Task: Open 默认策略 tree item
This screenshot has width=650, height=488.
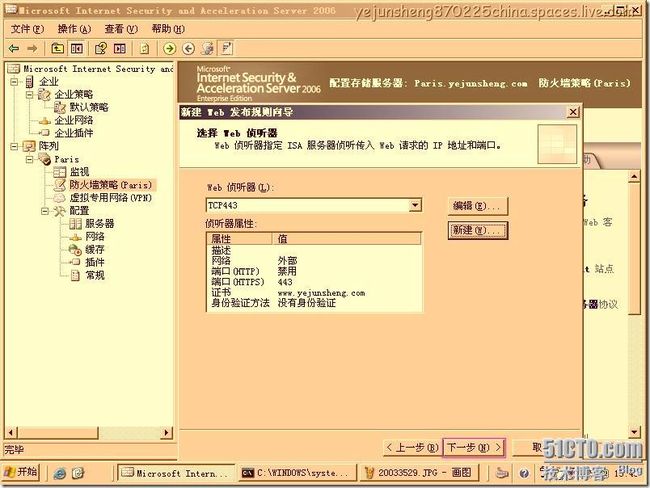Action: tap(89, 107)
